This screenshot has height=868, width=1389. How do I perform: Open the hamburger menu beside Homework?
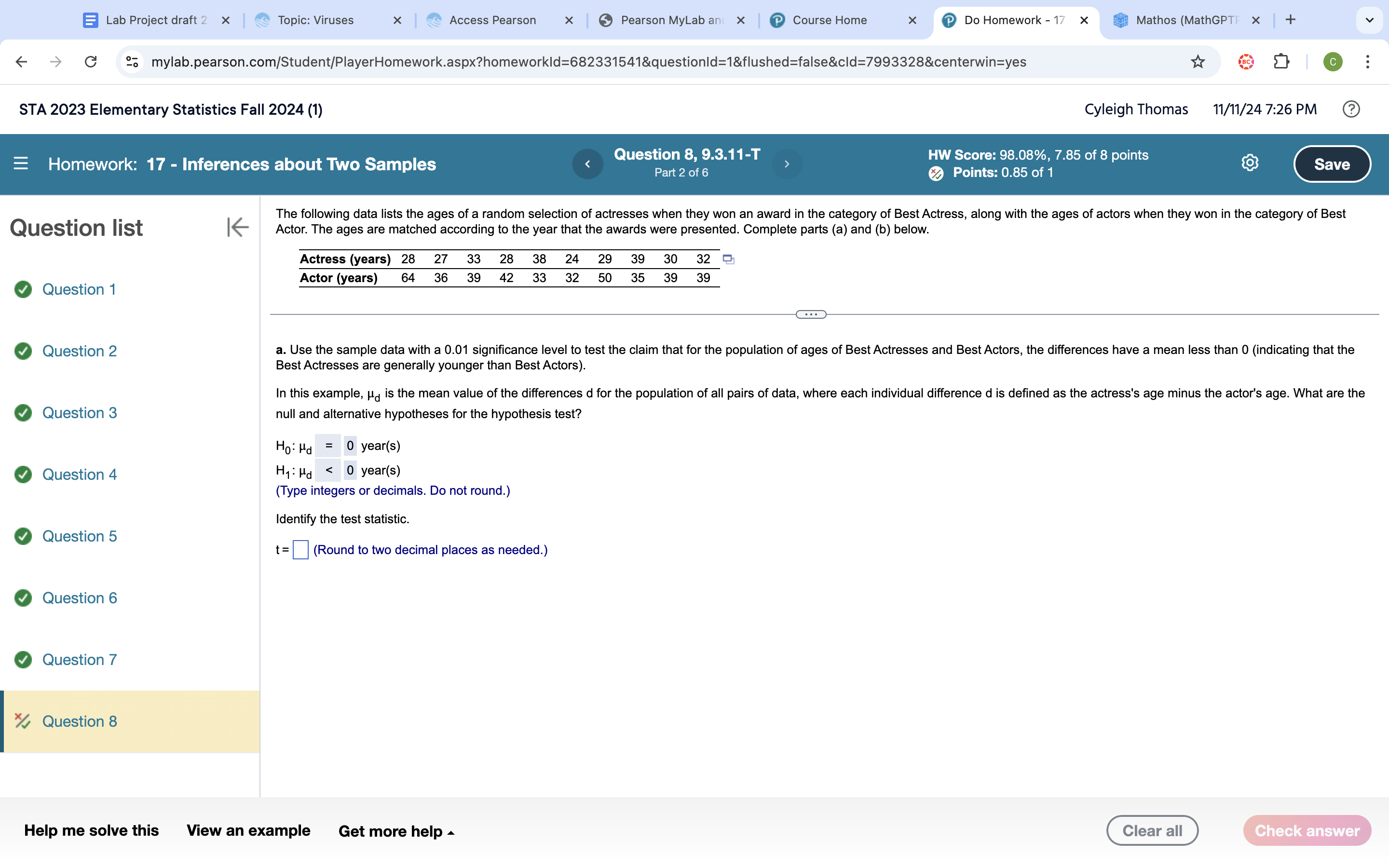coord(21,163)
